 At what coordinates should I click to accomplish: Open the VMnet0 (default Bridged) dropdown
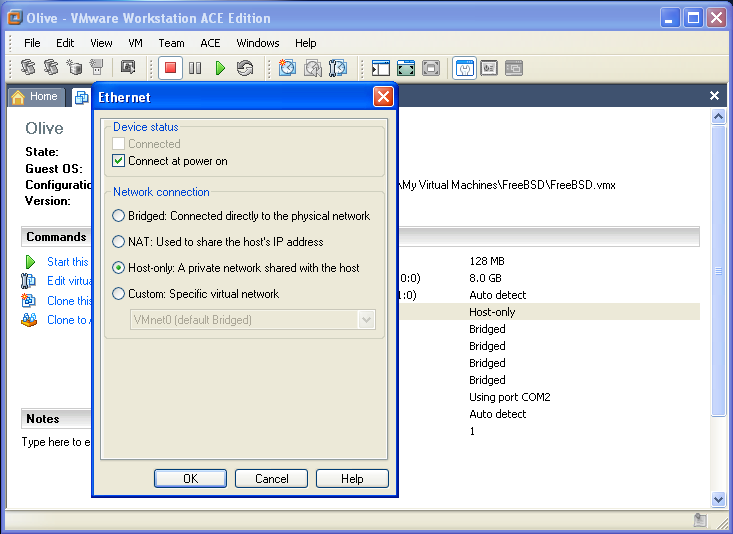[x=252, y=320]
